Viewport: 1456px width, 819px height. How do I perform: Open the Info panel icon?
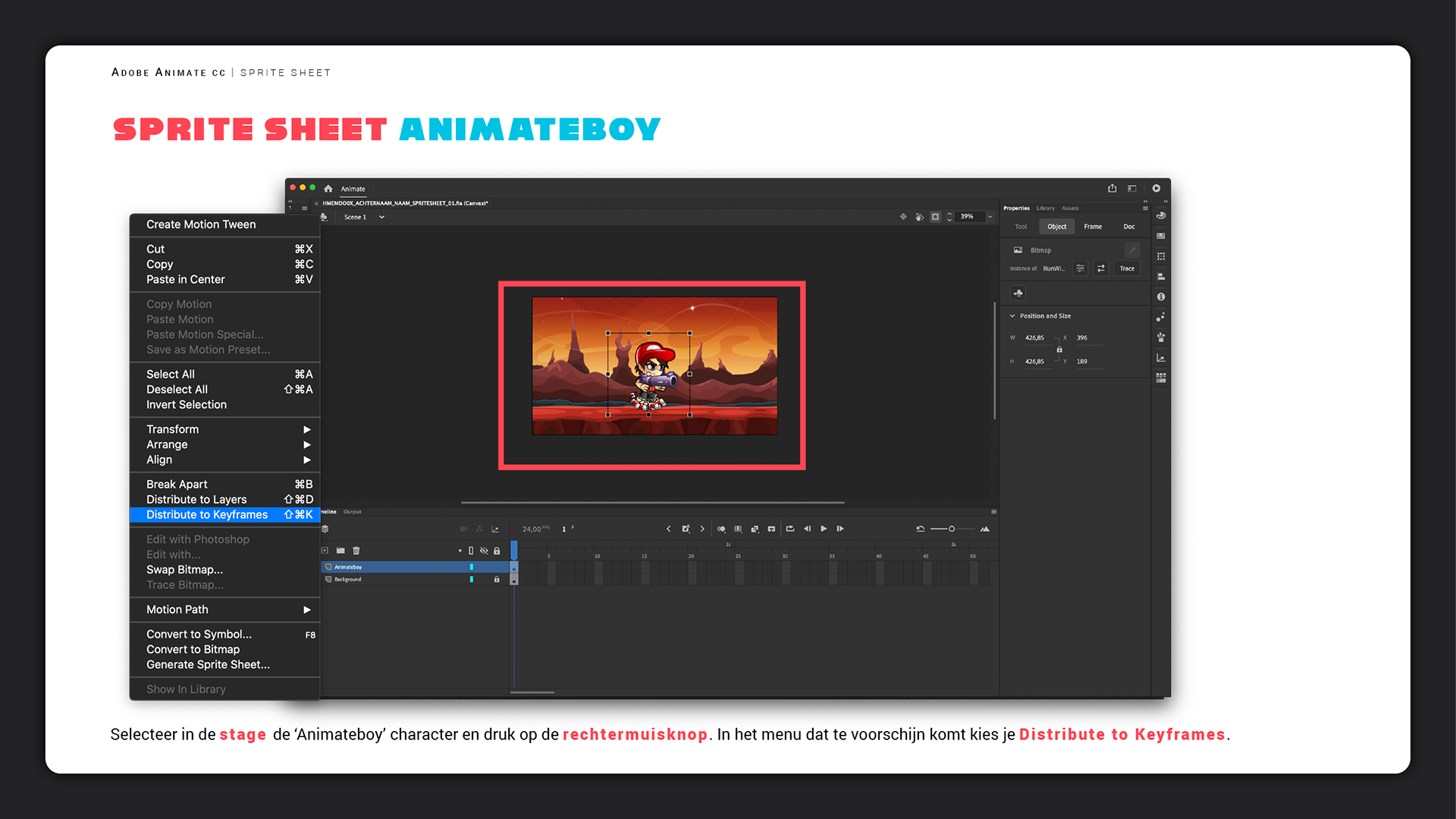[x=1161, y=297]
